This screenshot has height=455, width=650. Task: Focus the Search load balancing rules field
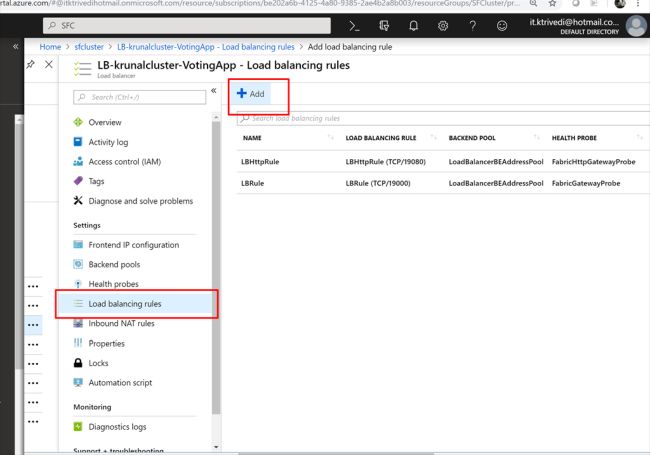pyautogui.click(x=443, y=118)
